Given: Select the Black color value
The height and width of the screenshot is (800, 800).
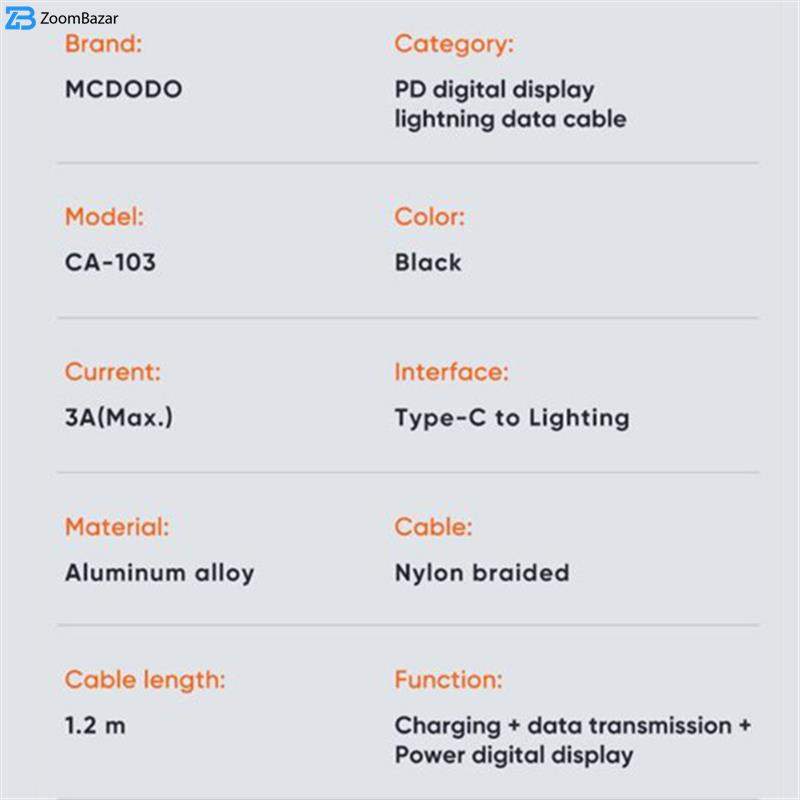Looking at the screenshot, I should click(428, 263).
